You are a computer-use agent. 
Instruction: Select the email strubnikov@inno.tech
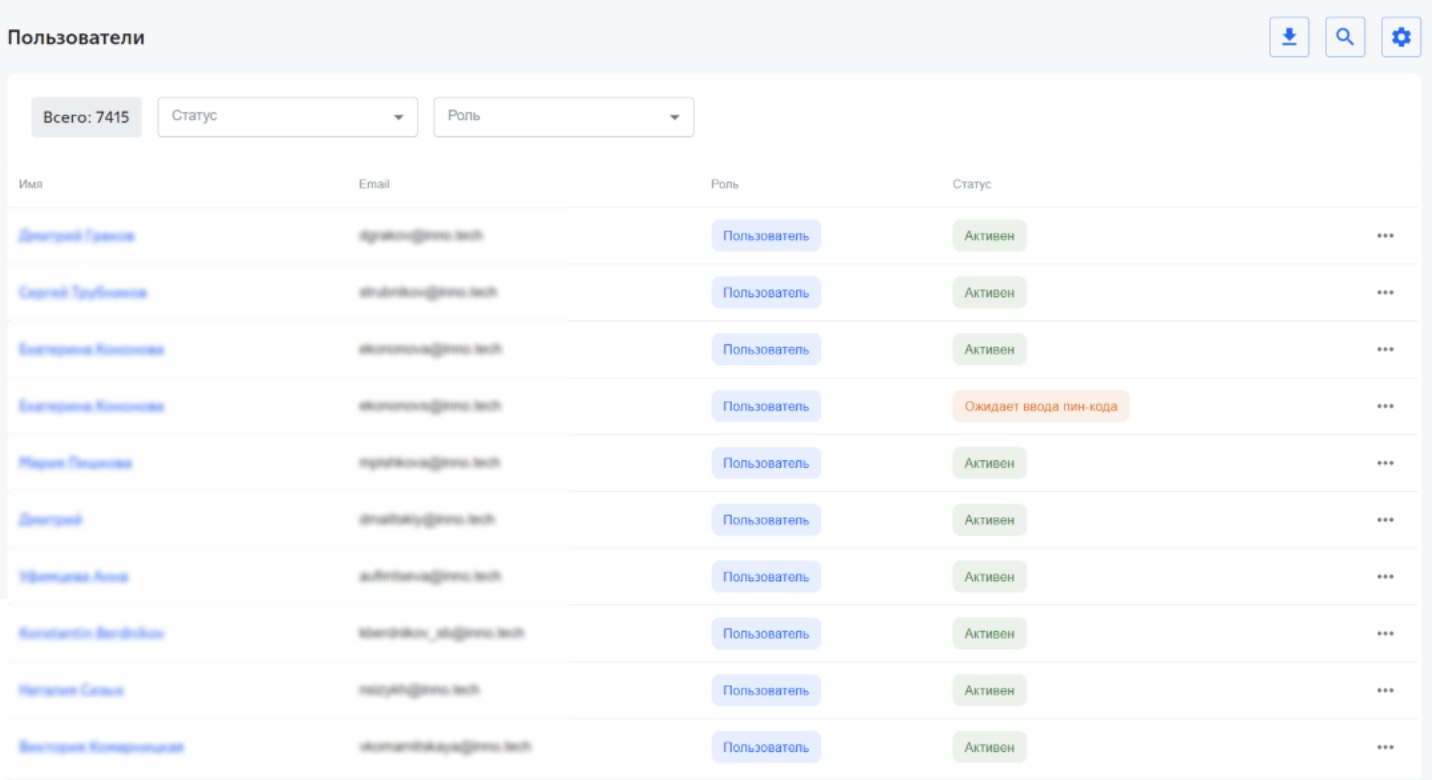click(x=427, y=292)
